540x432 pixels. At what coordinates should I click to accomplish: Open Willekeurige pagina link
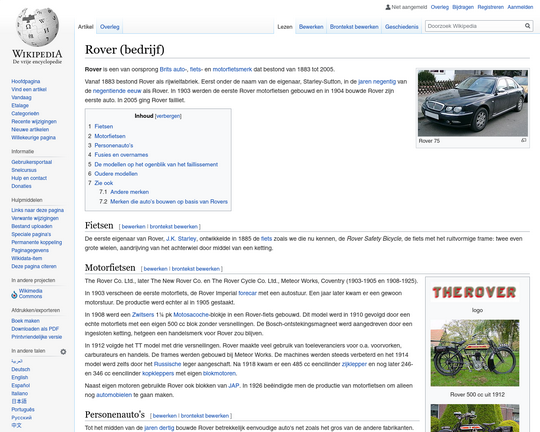[x=33, y=137]
